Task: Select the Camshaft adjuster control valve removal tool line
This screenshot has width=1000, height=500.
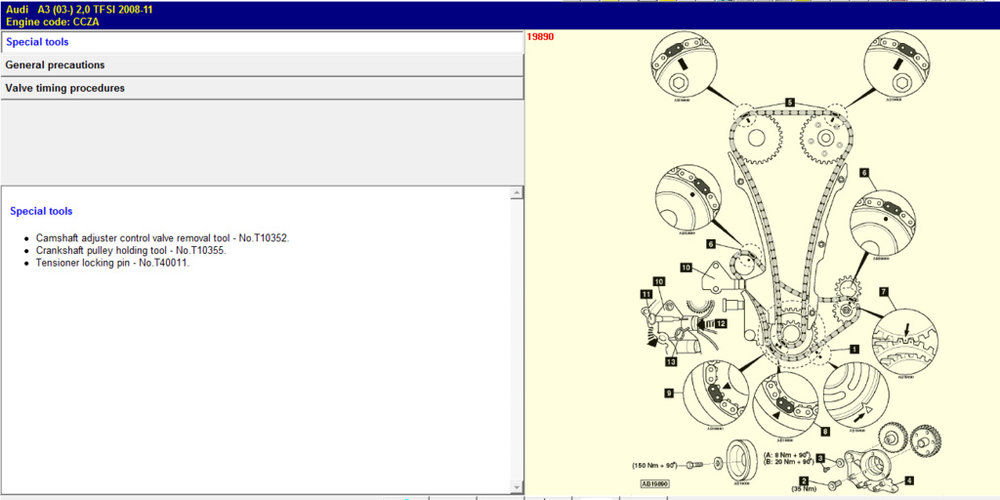Action: tap(163, 238)
